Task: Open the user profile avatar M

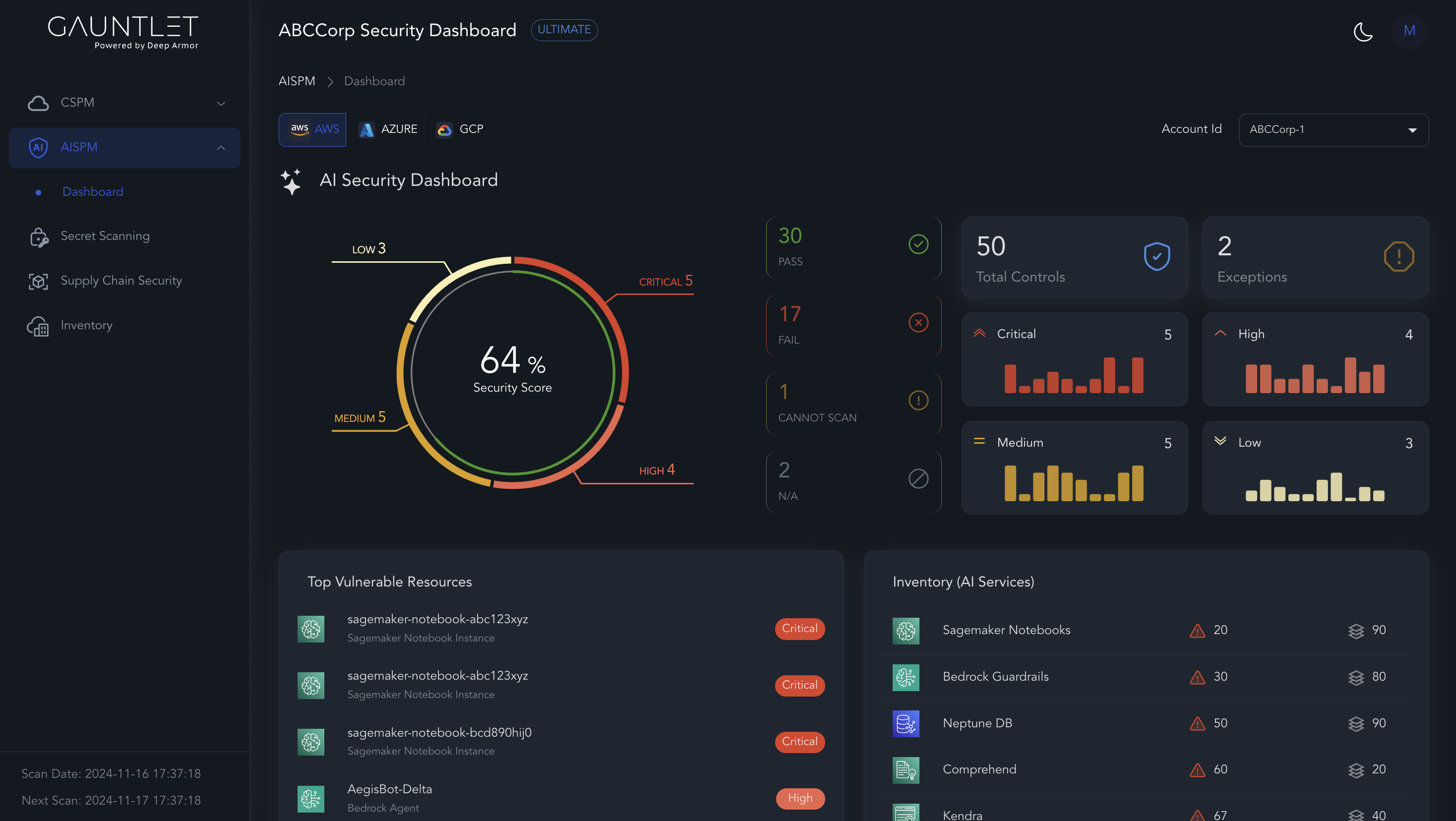Action: 1409,31
